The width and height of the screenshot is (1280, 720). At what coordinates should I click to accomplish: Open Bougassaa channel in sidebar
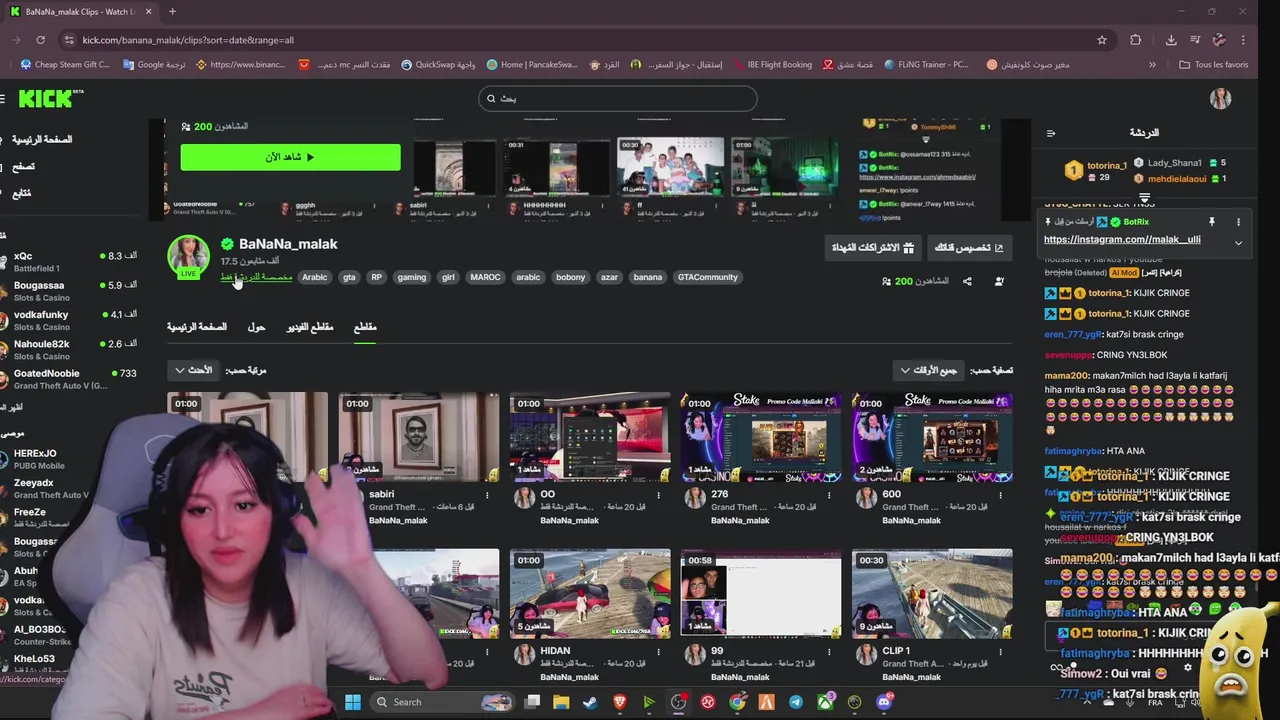click(68, 291)
